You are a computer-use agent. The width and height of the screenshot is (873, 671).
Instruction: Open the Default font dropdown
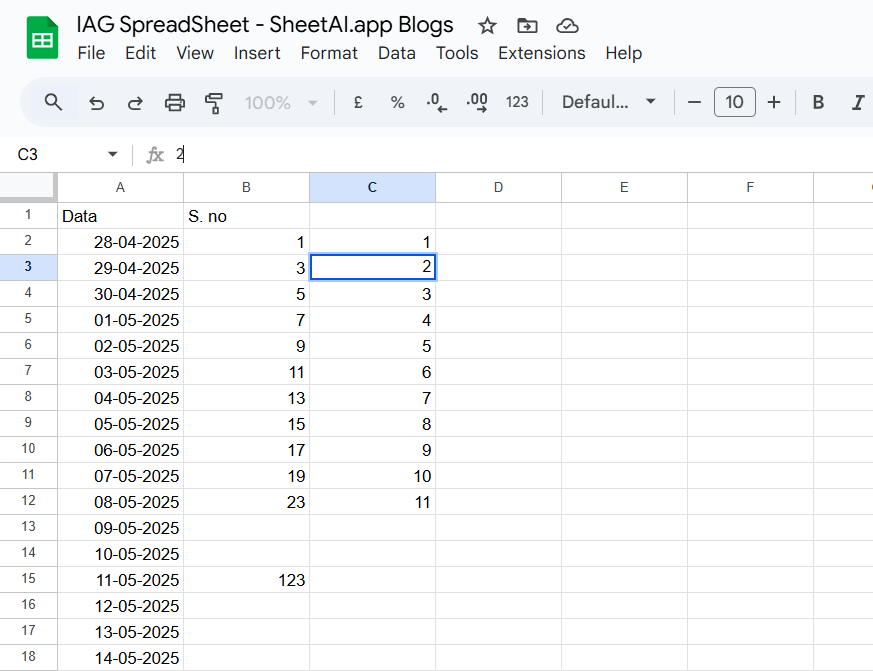[609, 102]
